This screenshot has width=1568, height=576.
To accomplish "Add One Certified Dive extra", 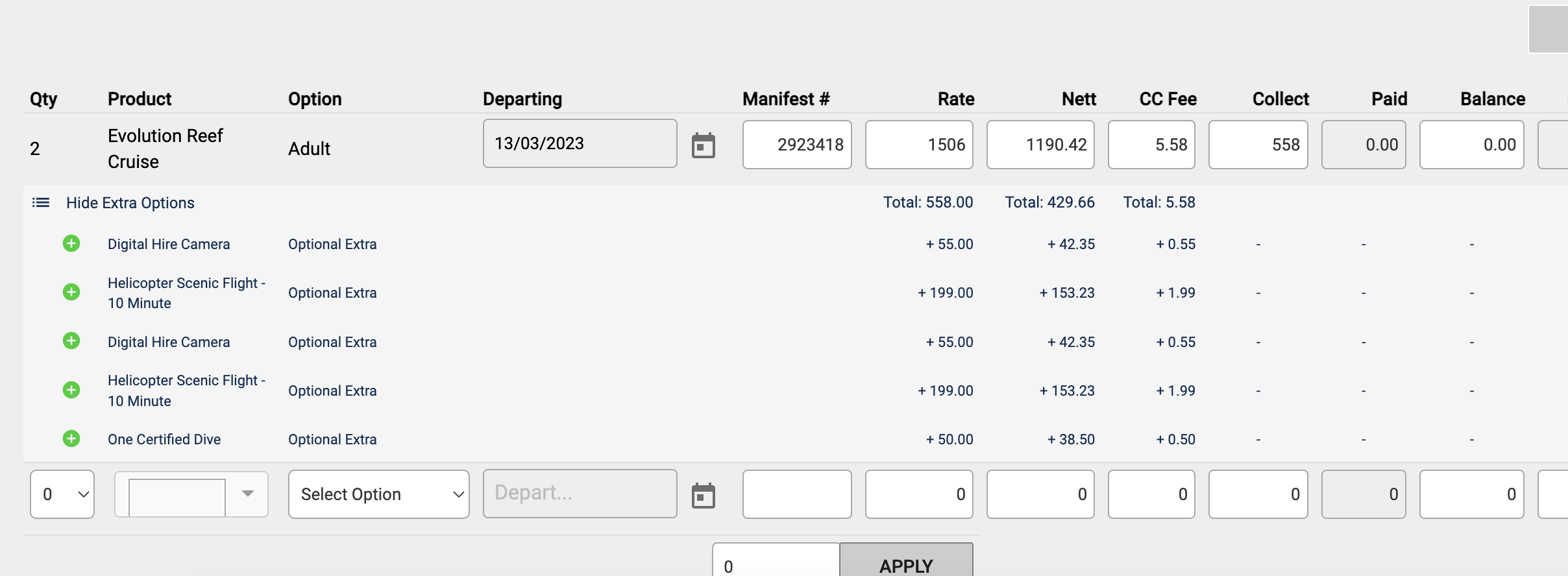I will click(x=71, y=438).
